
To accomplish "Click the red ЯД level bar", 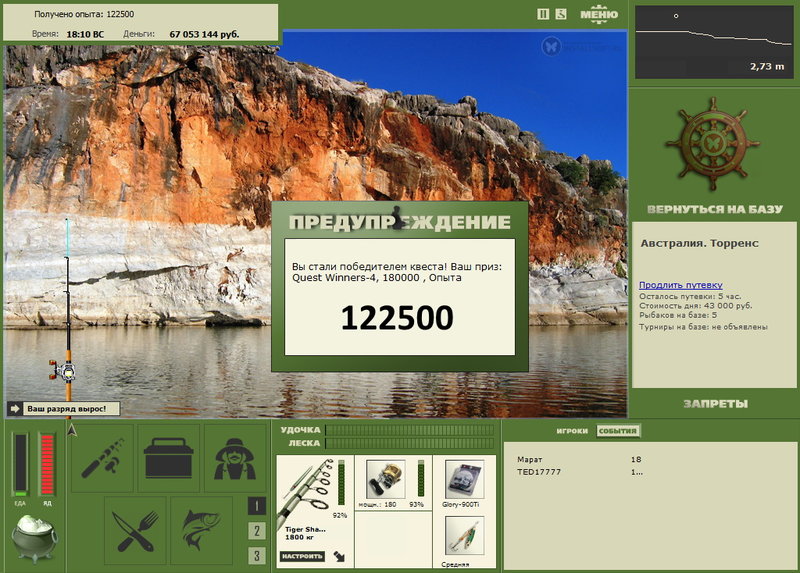I will point(47,464).
